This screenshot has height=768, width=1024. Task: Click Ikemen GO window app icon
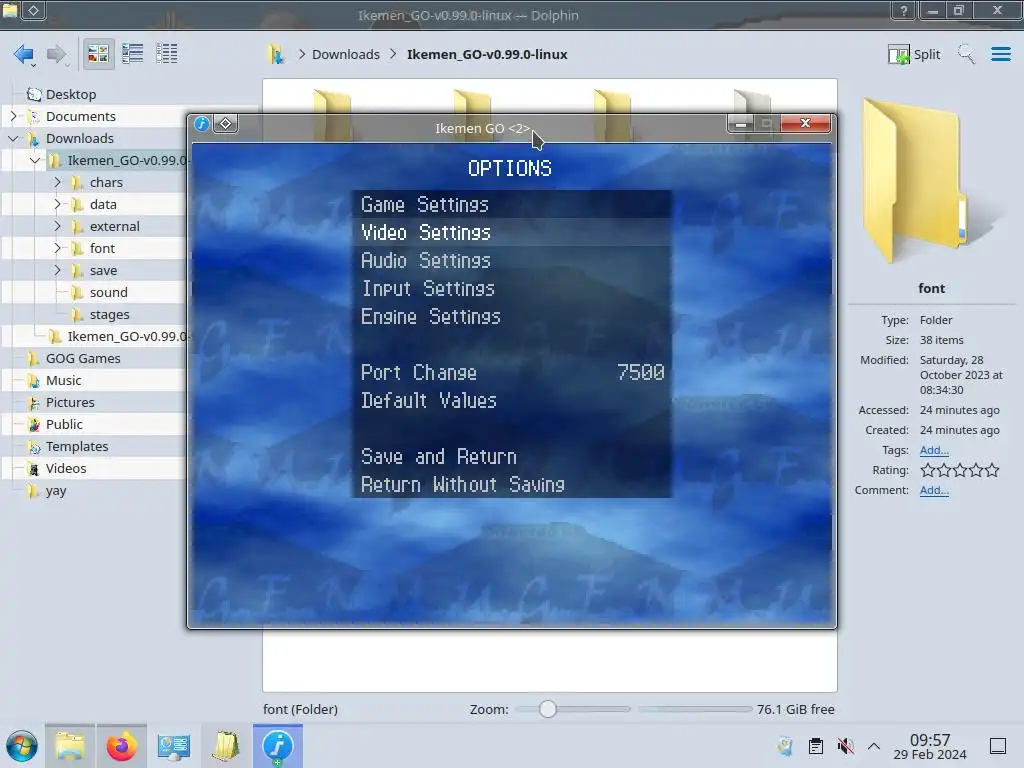202,123
